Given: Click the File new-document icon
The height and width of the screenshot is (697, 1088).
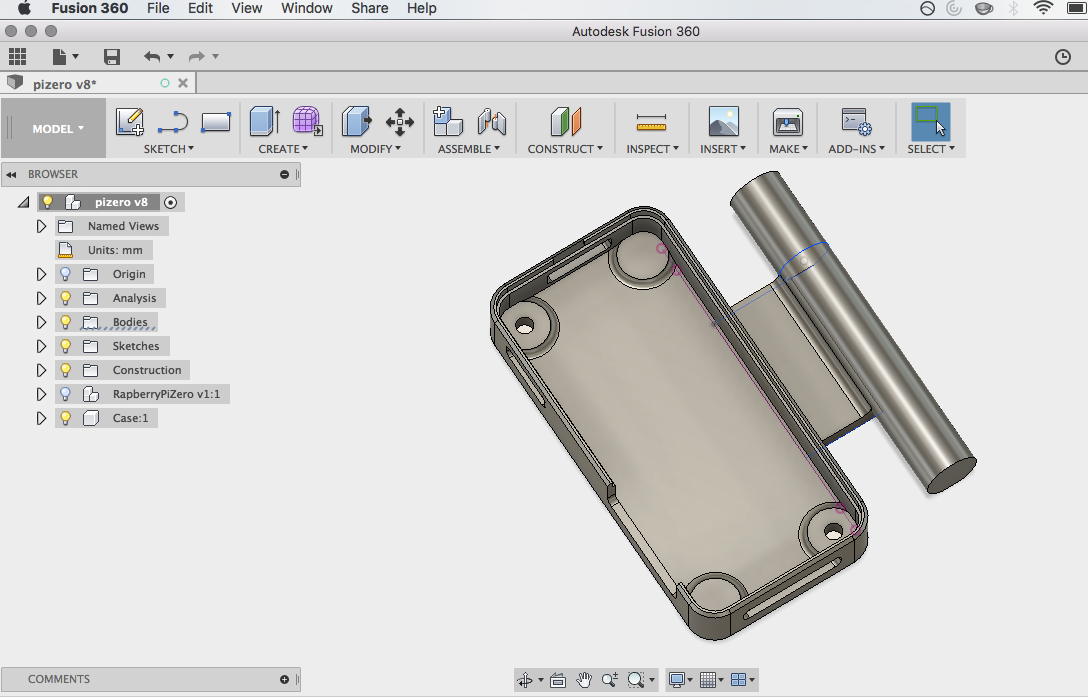Looking at the screenshot, I should pos(60,56).
